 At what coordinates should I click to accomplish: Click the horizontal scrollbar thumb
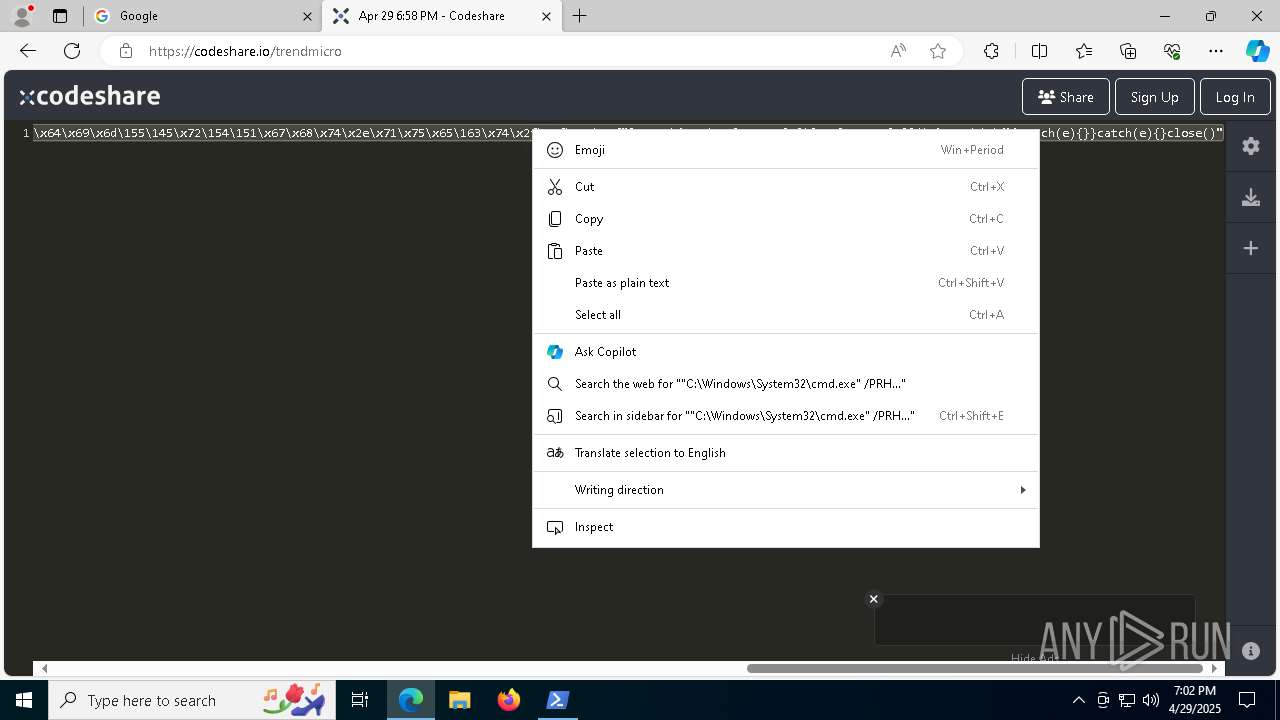(974, 668)
